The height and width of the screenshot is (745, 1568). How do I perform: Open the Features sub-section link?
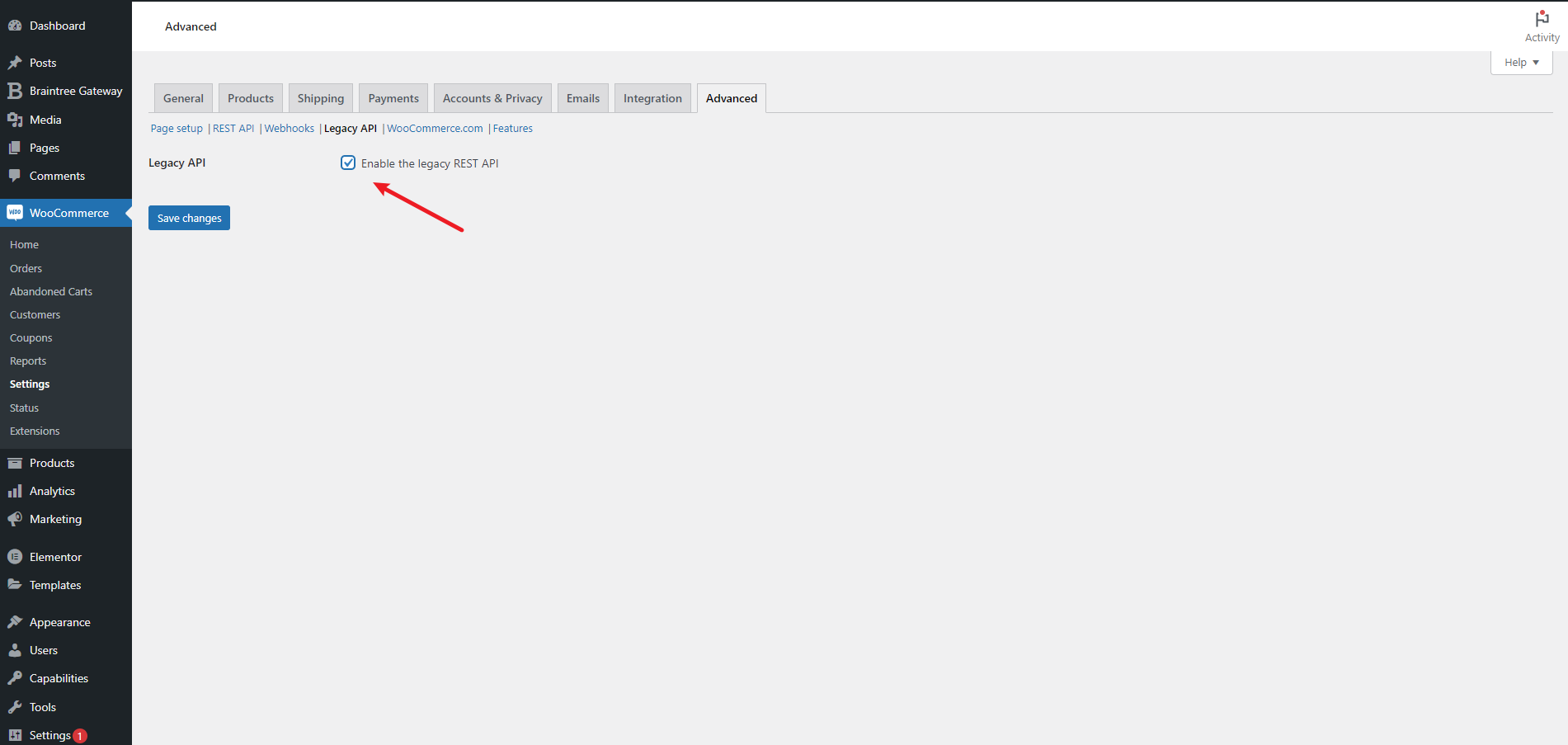tap(512, 129)
